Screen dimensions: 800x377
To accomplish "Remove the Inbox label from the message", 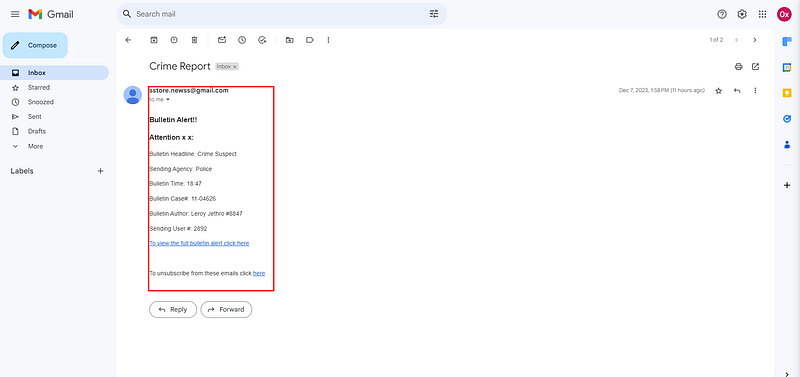I will coord(235,67).
